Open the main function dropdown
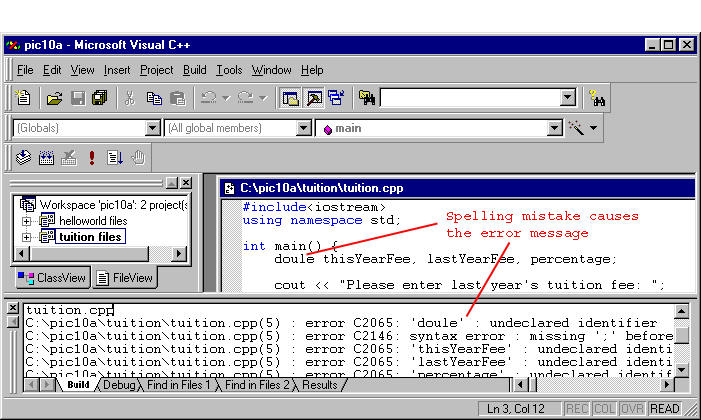Viewport: 701px width, 420px height. 554,128
